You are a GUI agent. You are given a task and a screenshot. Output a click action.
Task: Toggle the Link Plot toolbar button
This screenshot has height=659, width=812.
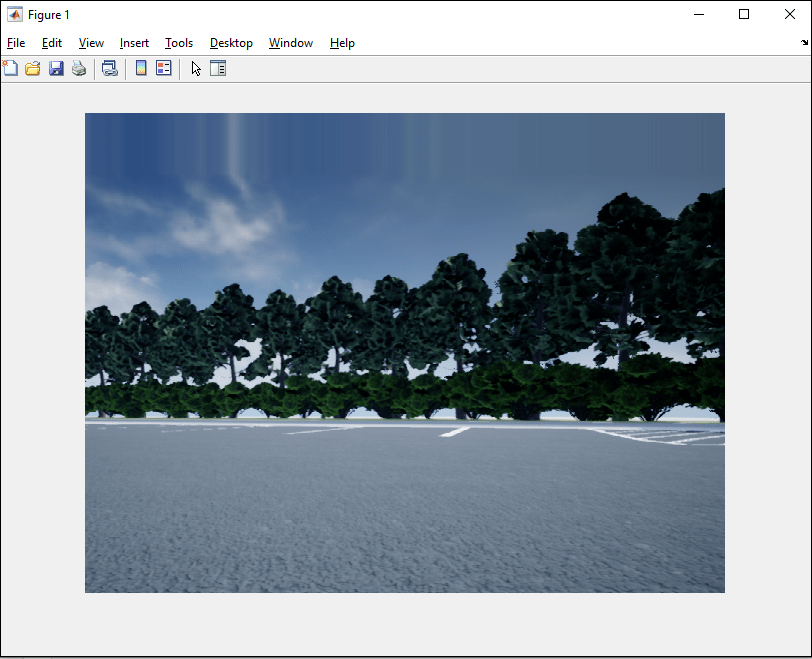(110, 69)
